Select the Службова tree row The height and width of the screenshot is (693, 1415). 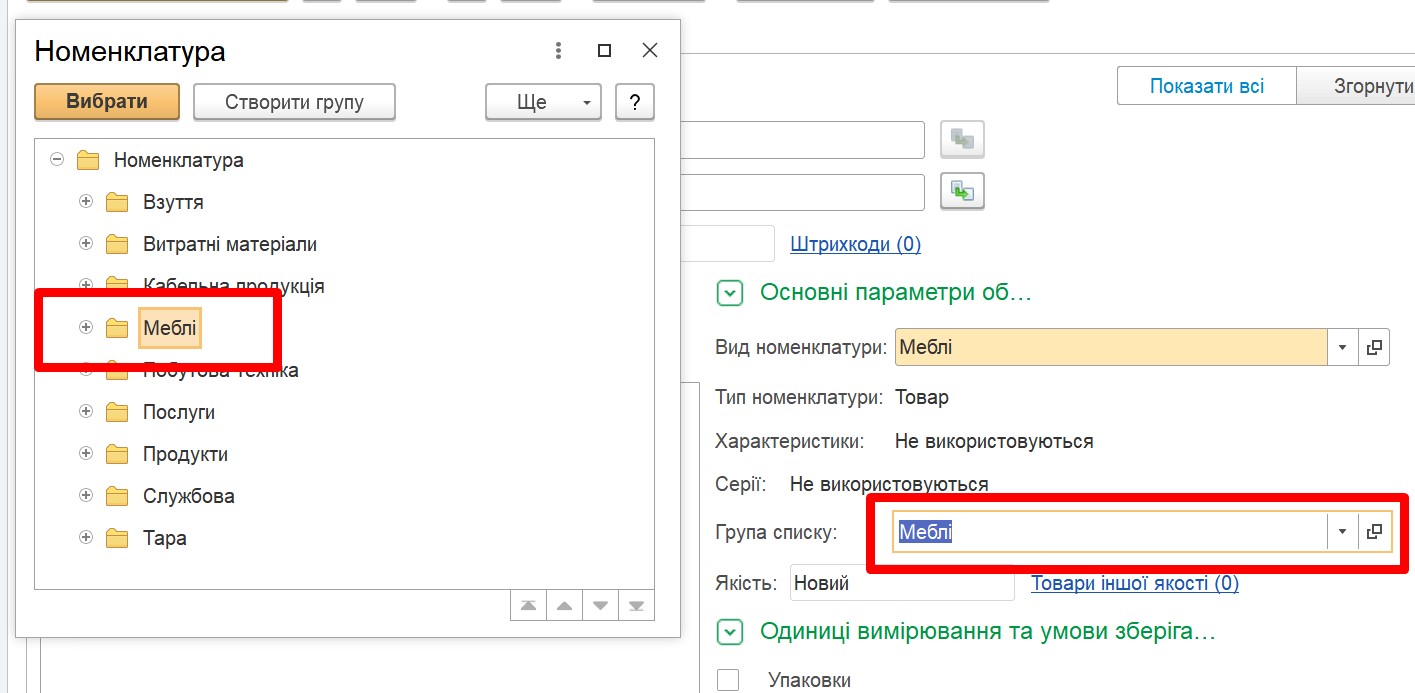point(344,496)
